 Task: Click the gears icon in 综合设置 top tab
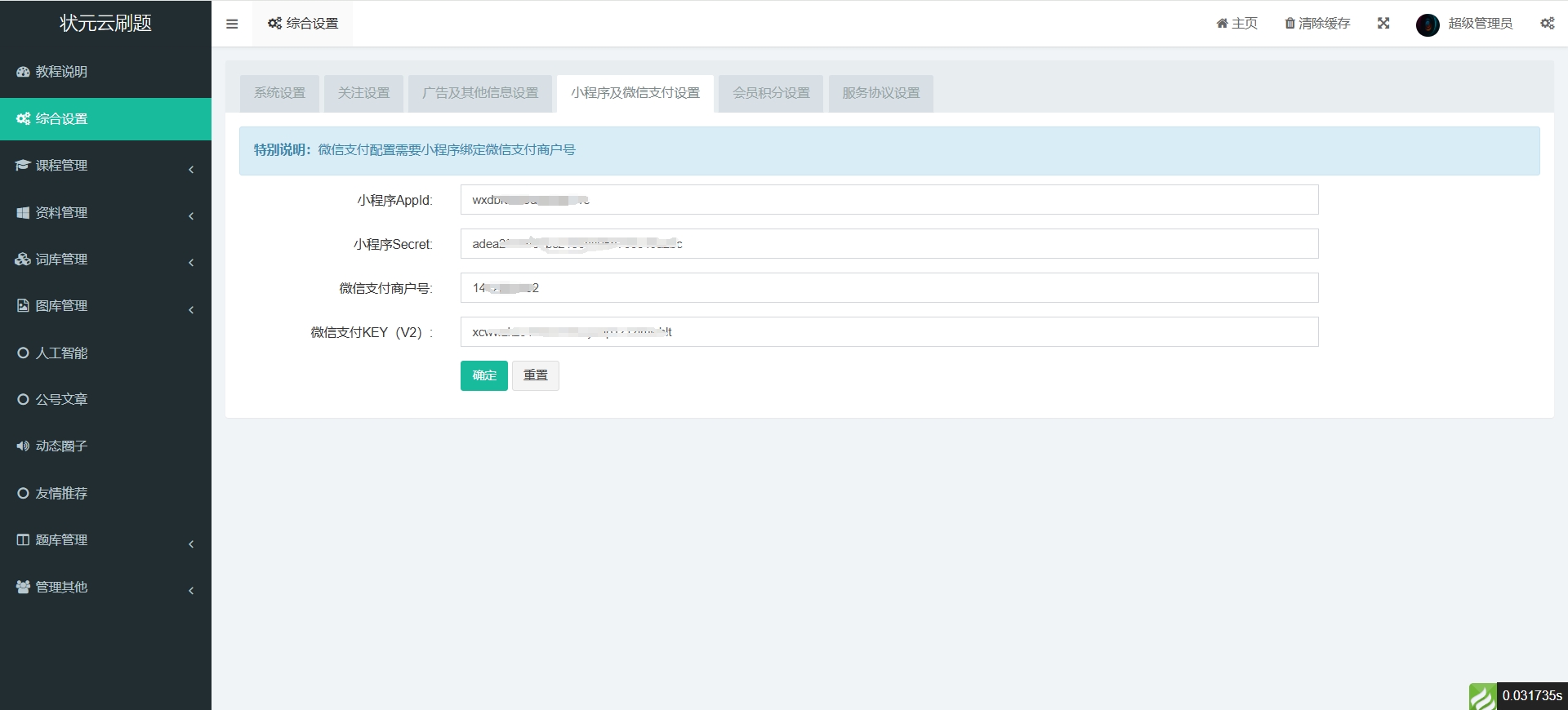click(x=275, y=24)
